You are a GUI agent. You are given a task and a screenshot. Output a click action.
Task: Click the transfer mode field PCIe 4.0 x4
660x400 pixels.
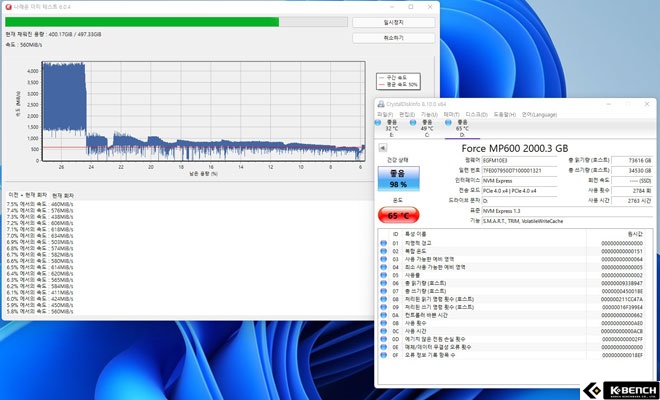pos(519,191)
